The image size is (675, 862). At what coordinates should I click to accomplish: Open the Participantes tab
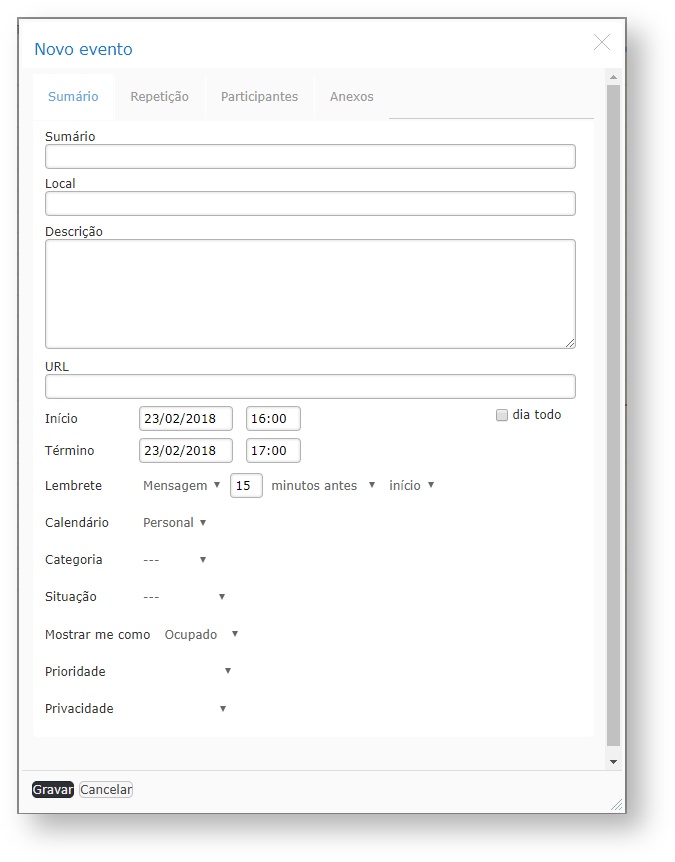(259, 97)
